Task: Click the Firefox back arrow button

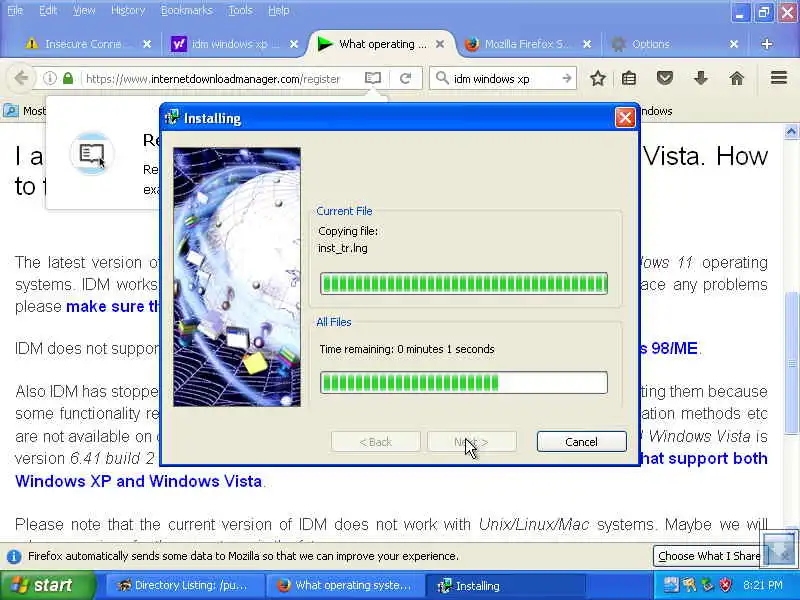Action: (x=21, y=79)
